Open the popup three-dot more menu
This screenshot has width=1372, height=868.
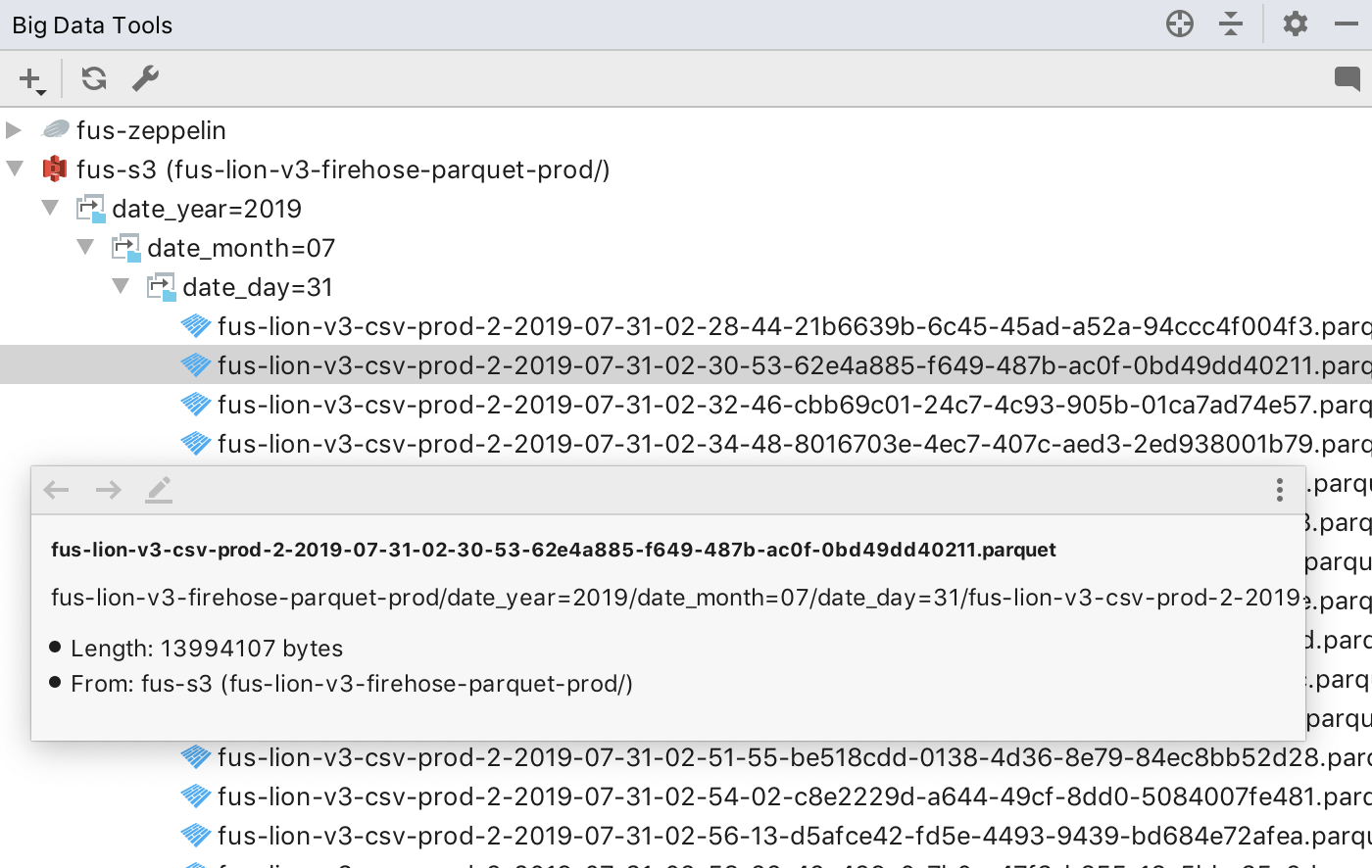point(1279,490)
